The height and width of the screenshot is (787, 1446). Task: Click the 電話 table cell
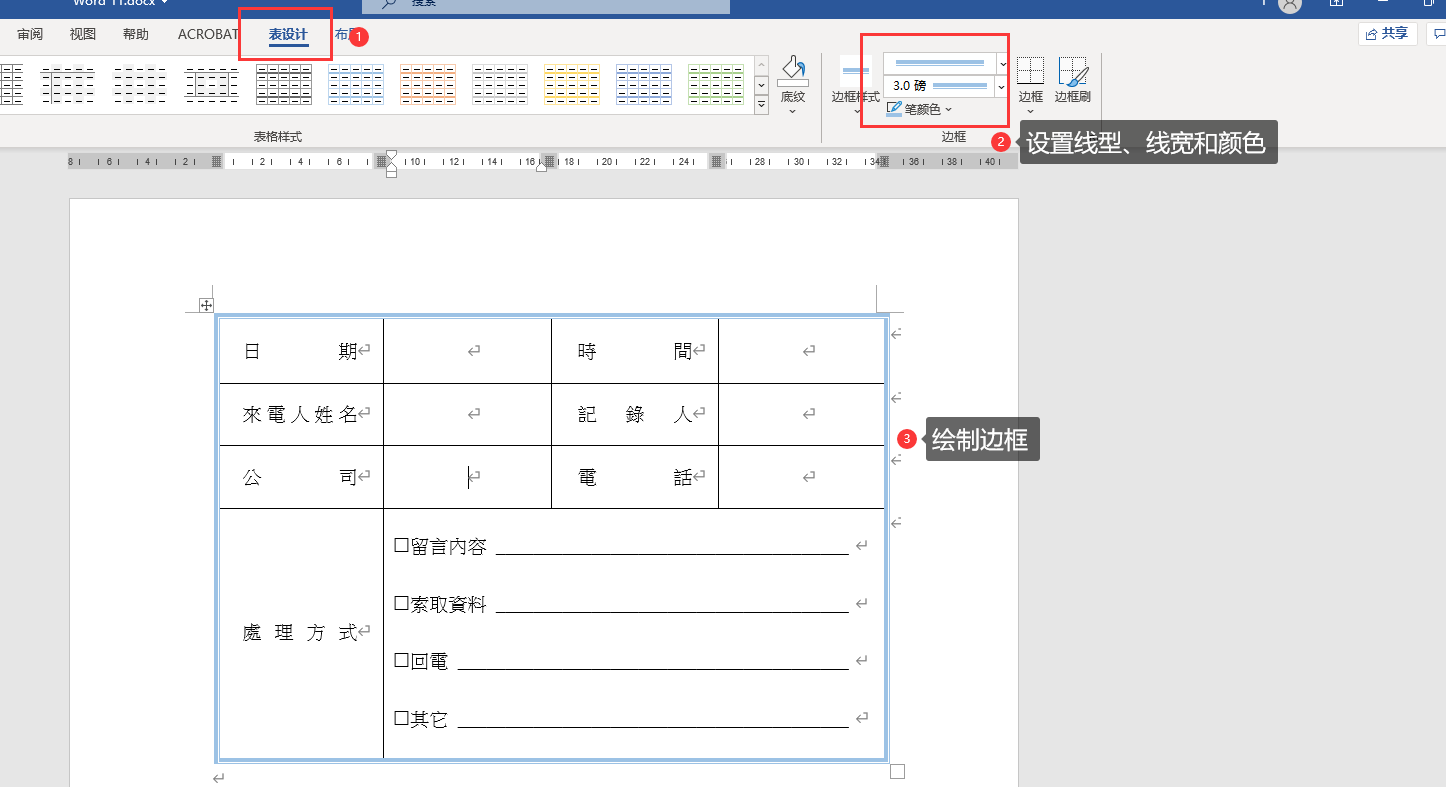click(x=635, y=477)
